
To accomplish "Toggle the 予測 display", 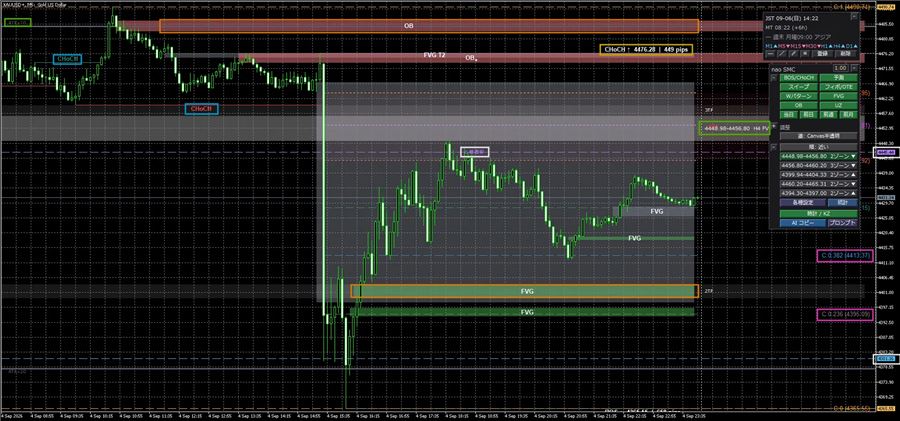I will point(839,78).
